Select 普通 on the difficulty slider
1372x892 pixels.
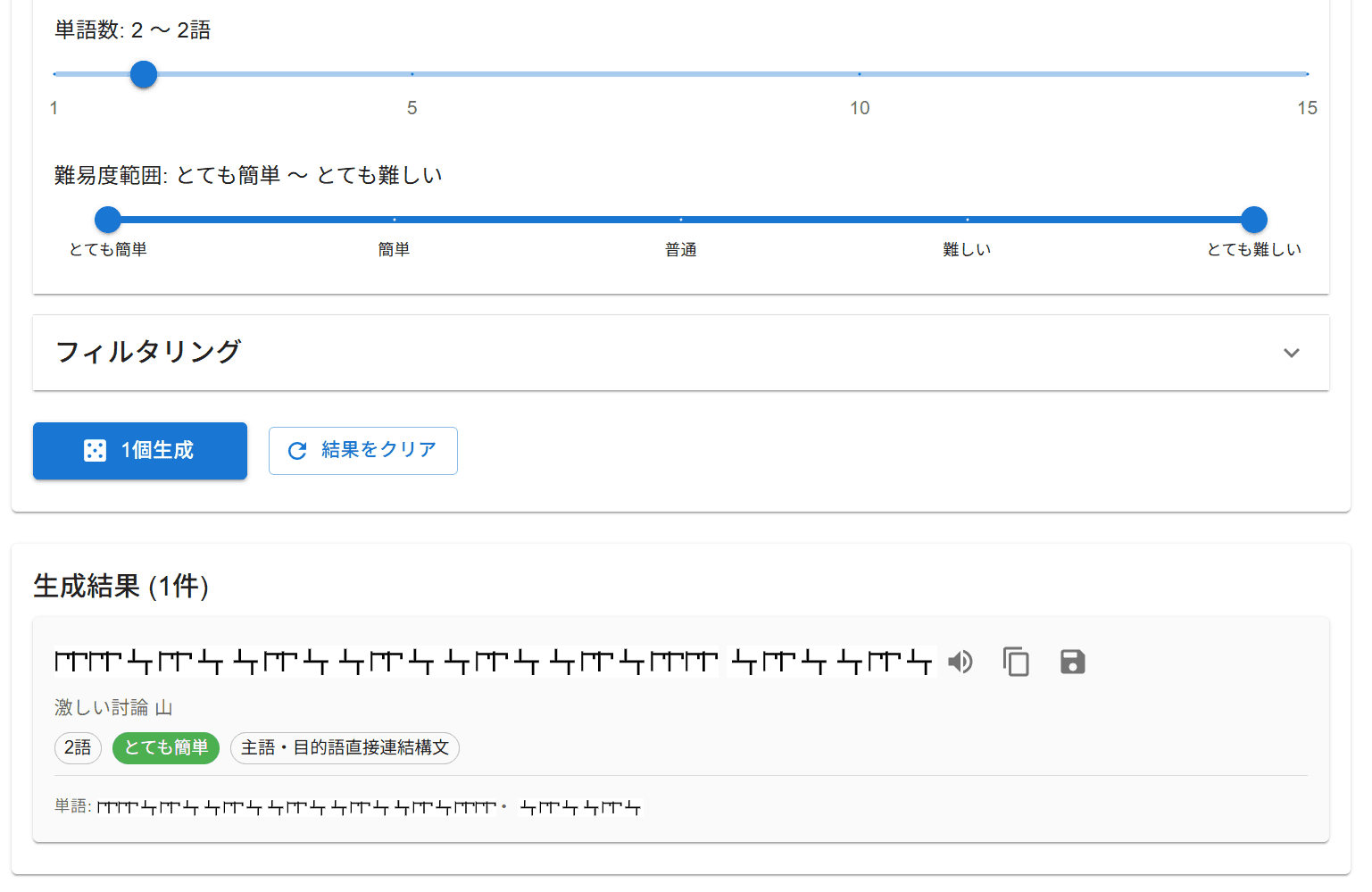point(681,220)
